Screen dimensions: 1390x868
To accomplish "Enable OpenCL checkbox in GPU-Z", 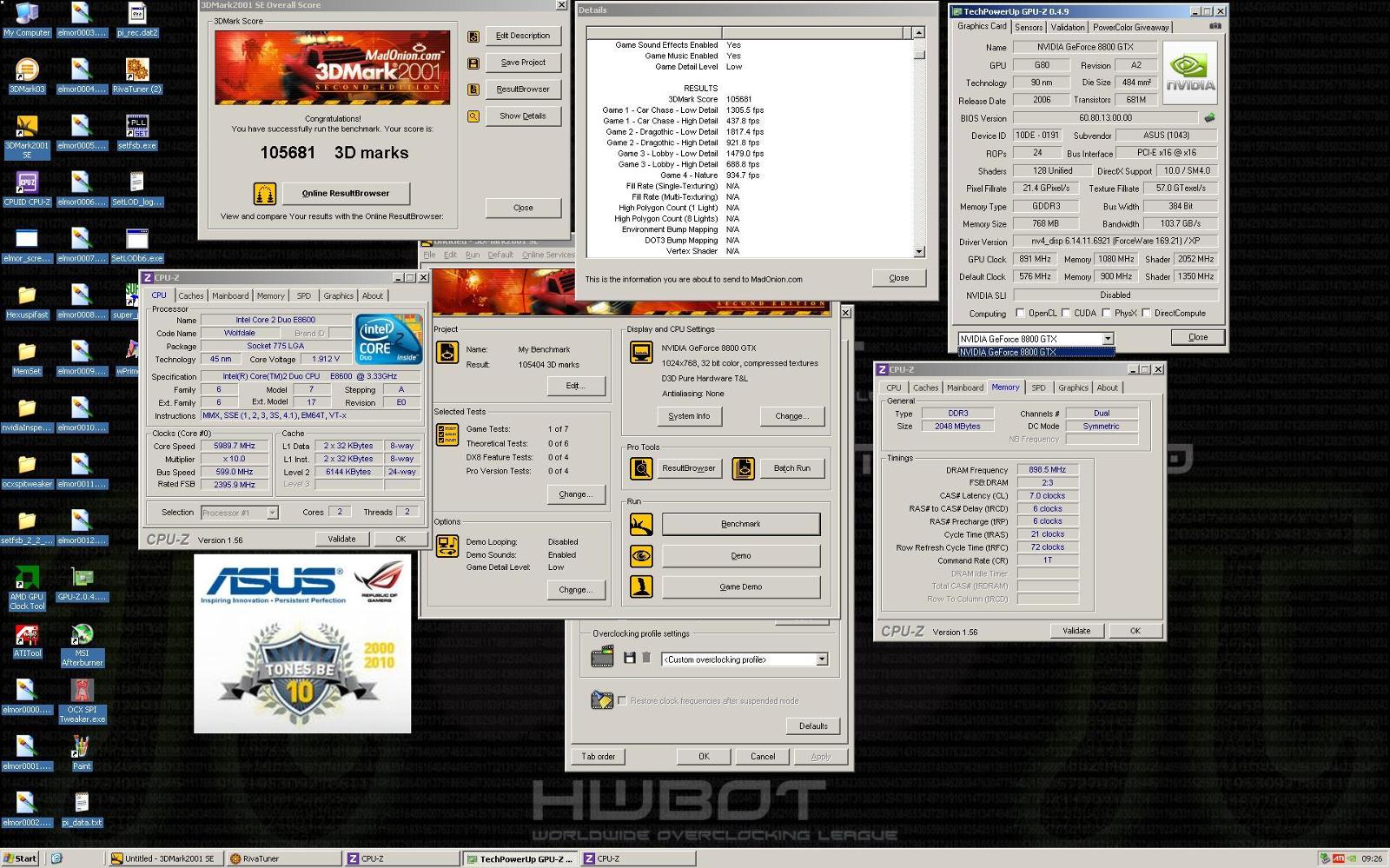I will (x=1020, y=314).
